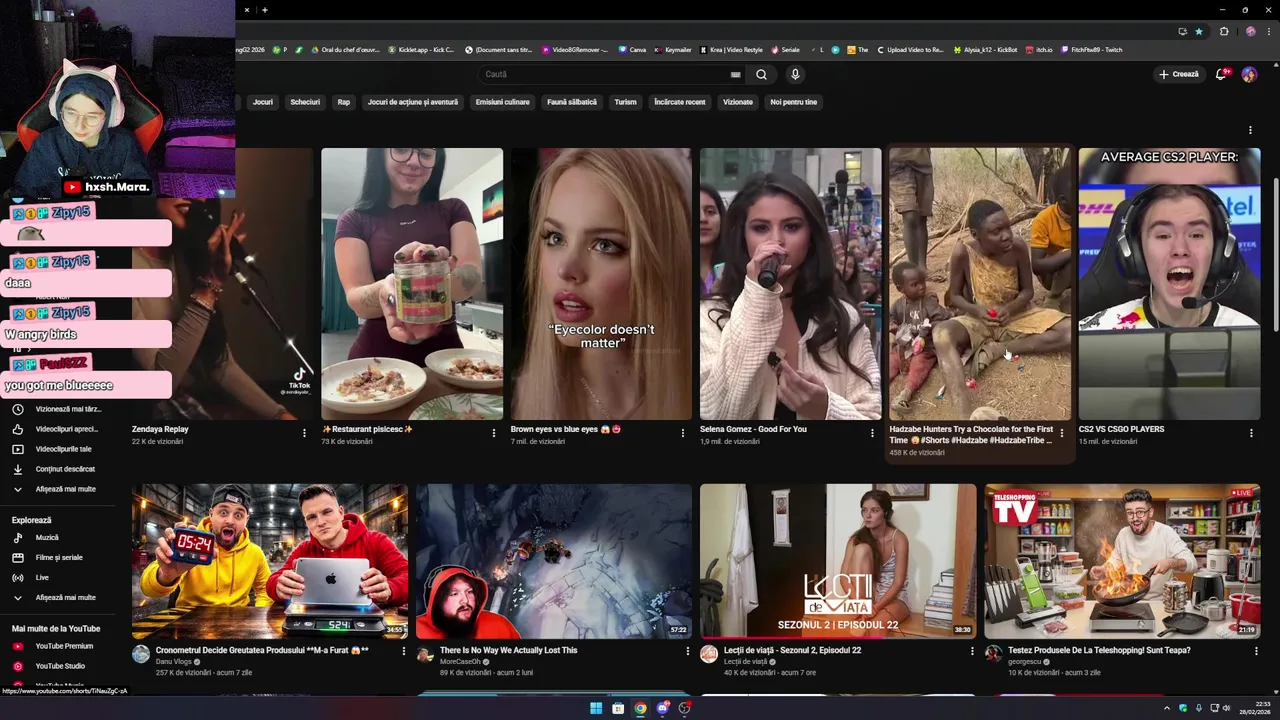
Task: Open options menu for Restaurant pisicesc short
Action: point(493,433)
